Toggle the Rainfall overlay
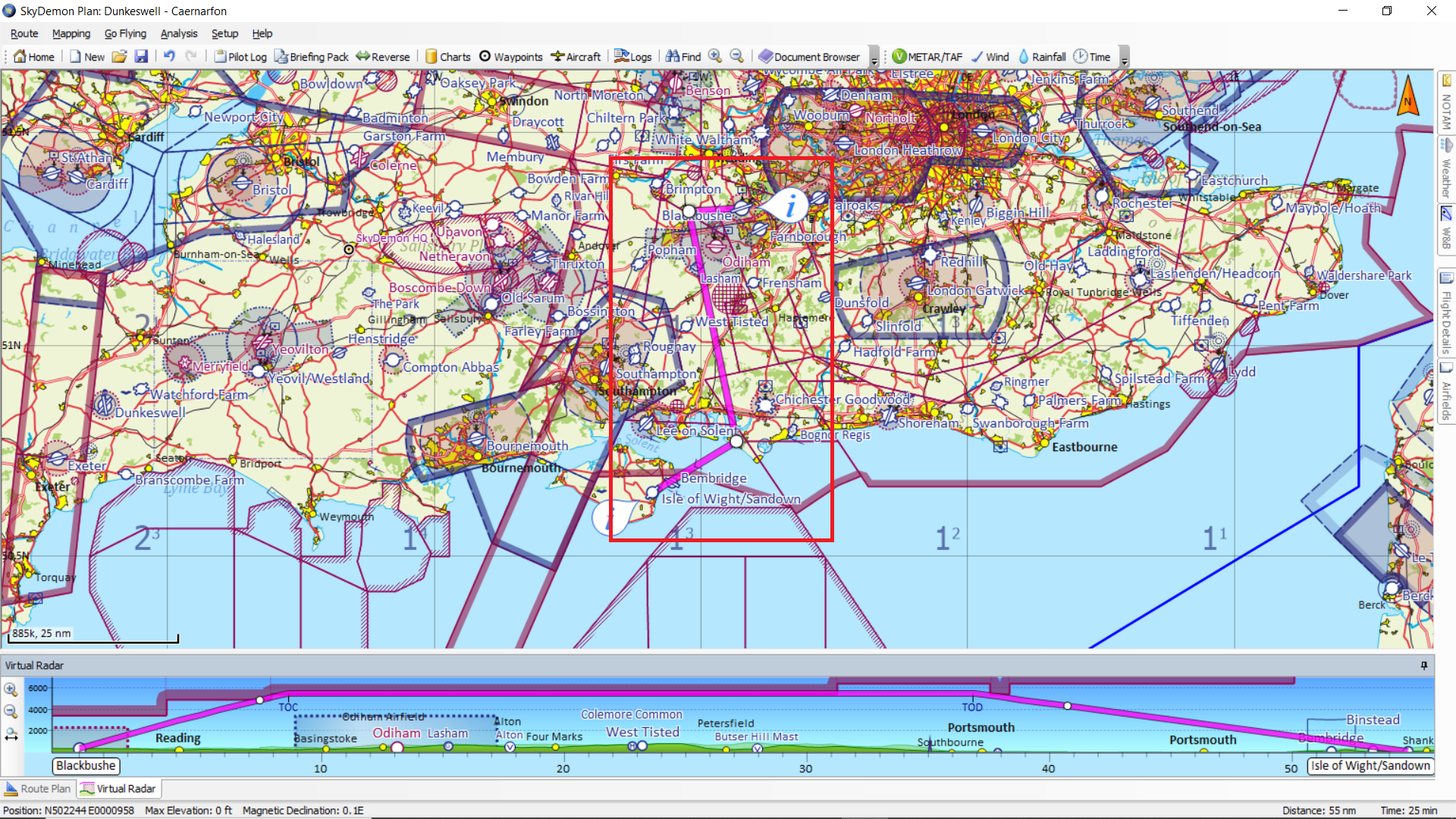1456x819 pixels. click(1041, 57)
